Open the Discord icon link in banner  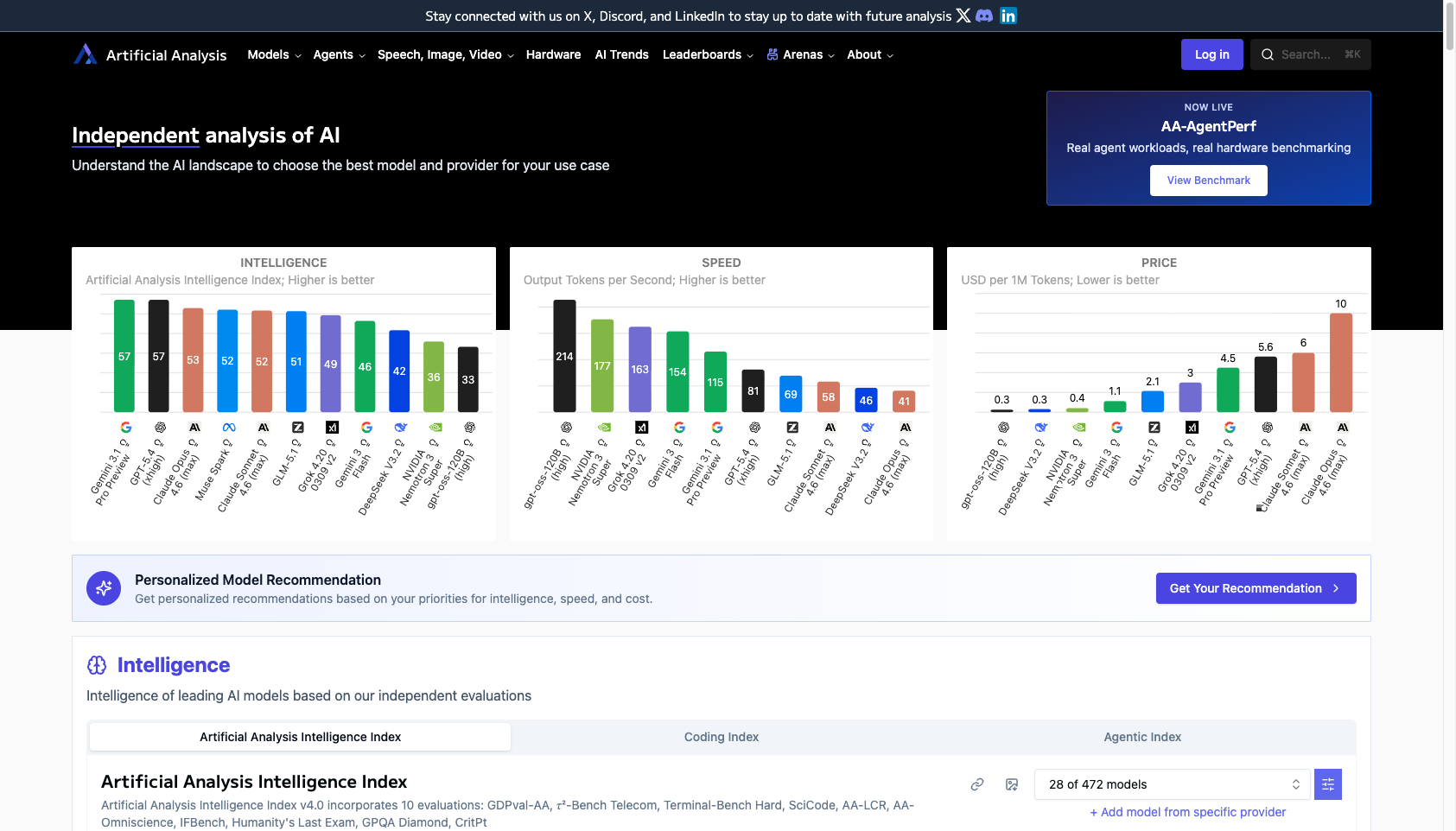[984, 16]
